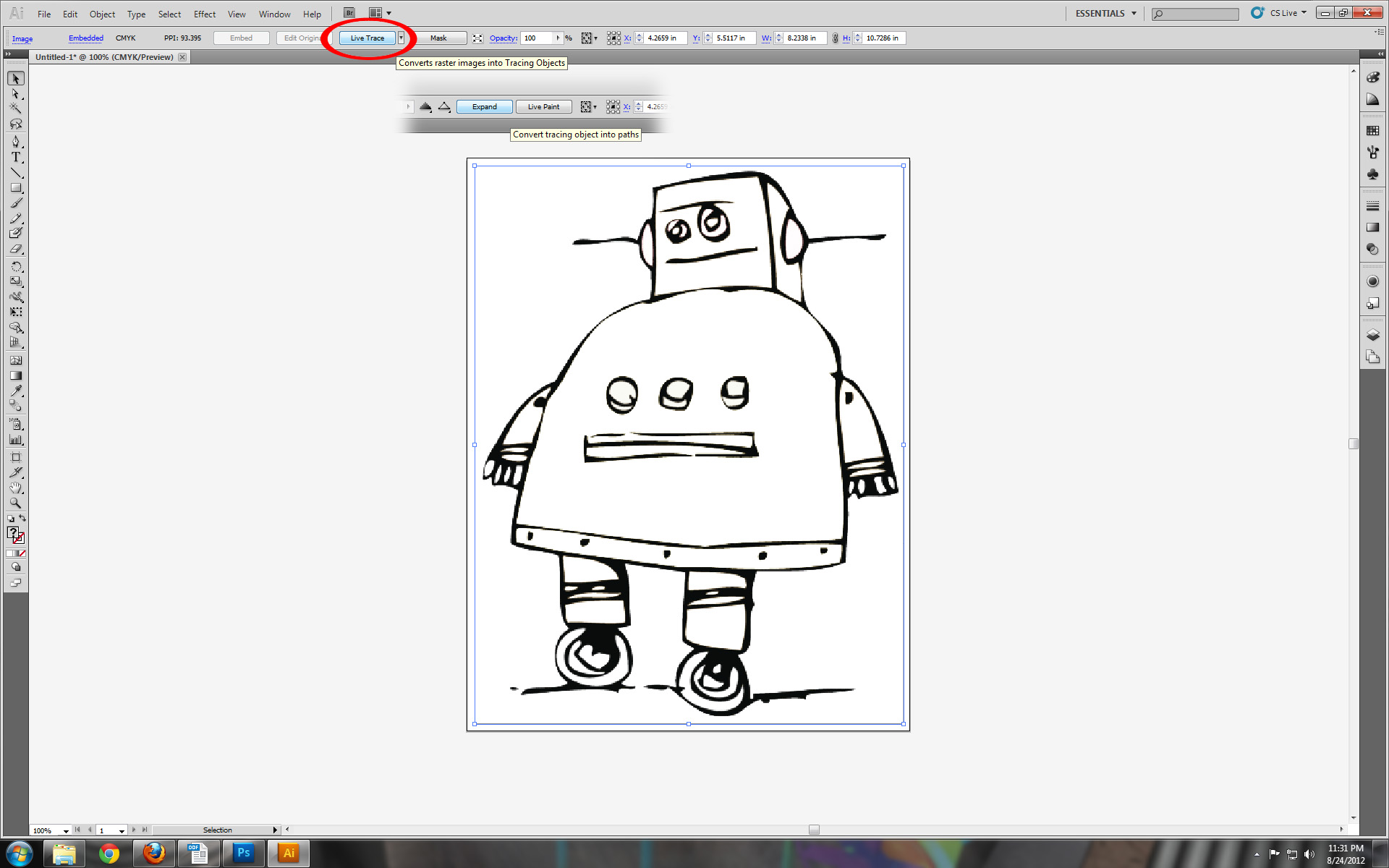Screen dimensions: 1389x868
Task: Open the CS Live dropdown
Action: coord(1288,13)
